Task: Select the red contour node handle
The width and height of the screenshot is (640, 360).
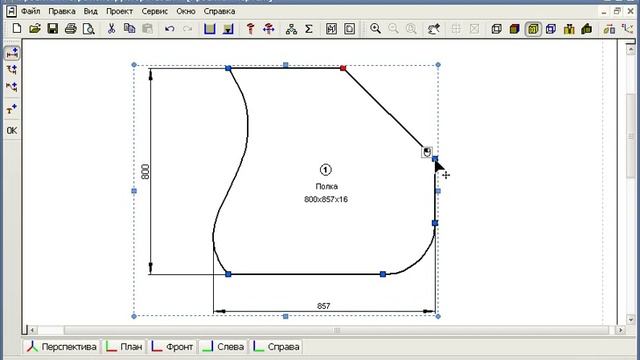Action: [x=343, y=68]
